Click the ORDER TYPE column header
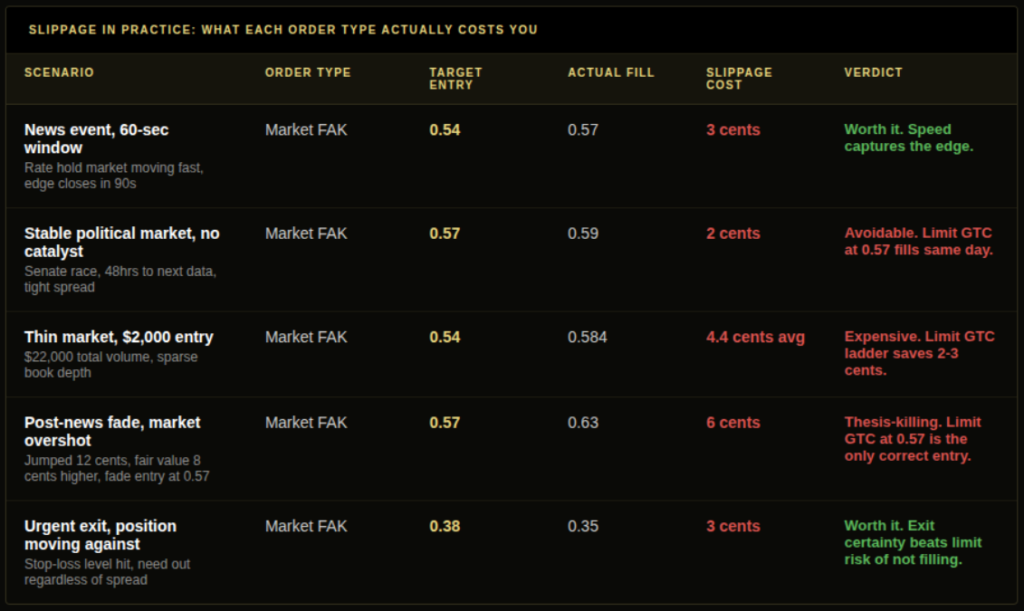 coord(308,72)
